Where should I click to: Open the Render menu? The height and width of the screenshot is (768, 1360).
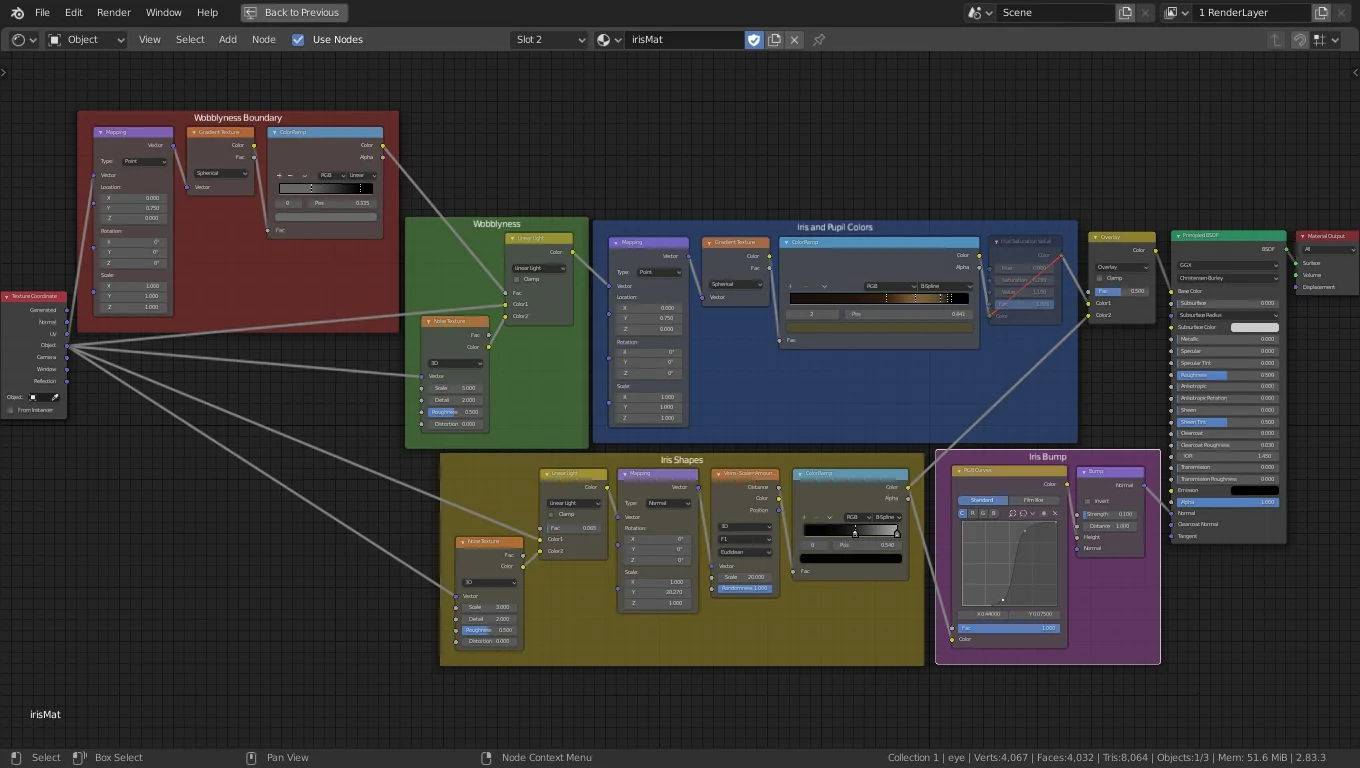(113, 13)
